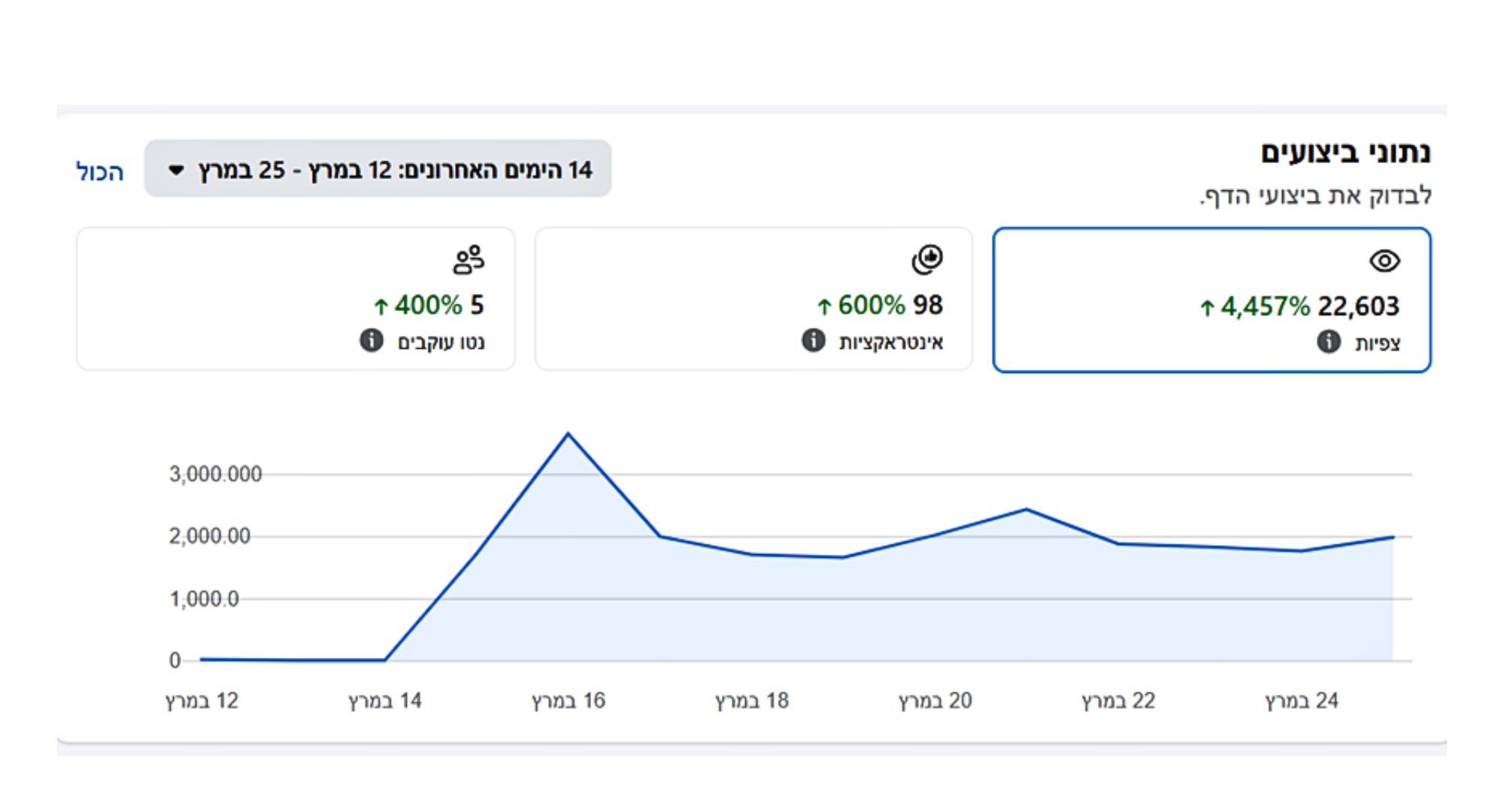Expand the last 14 days date dropdown
The width and height of the screenshot is (1504, 812).
[378, 169]
